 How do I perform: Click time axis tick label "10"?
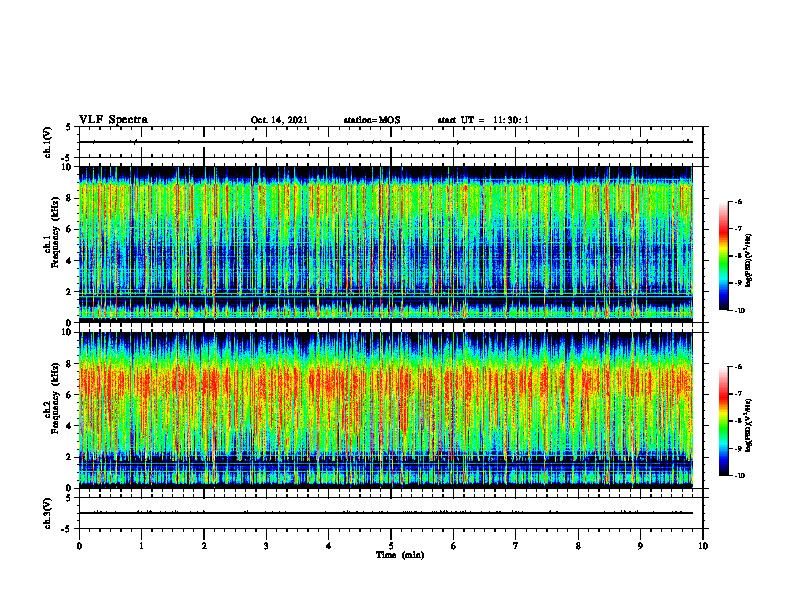point(703,546)
